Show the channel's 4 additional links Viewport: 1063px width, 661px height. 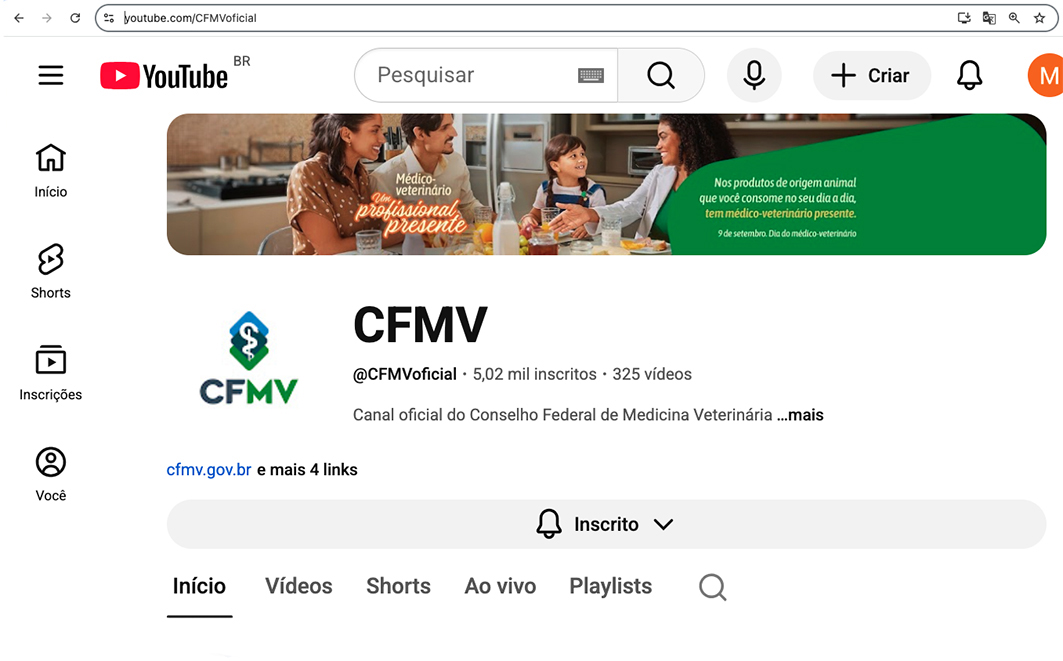point(307,470)
